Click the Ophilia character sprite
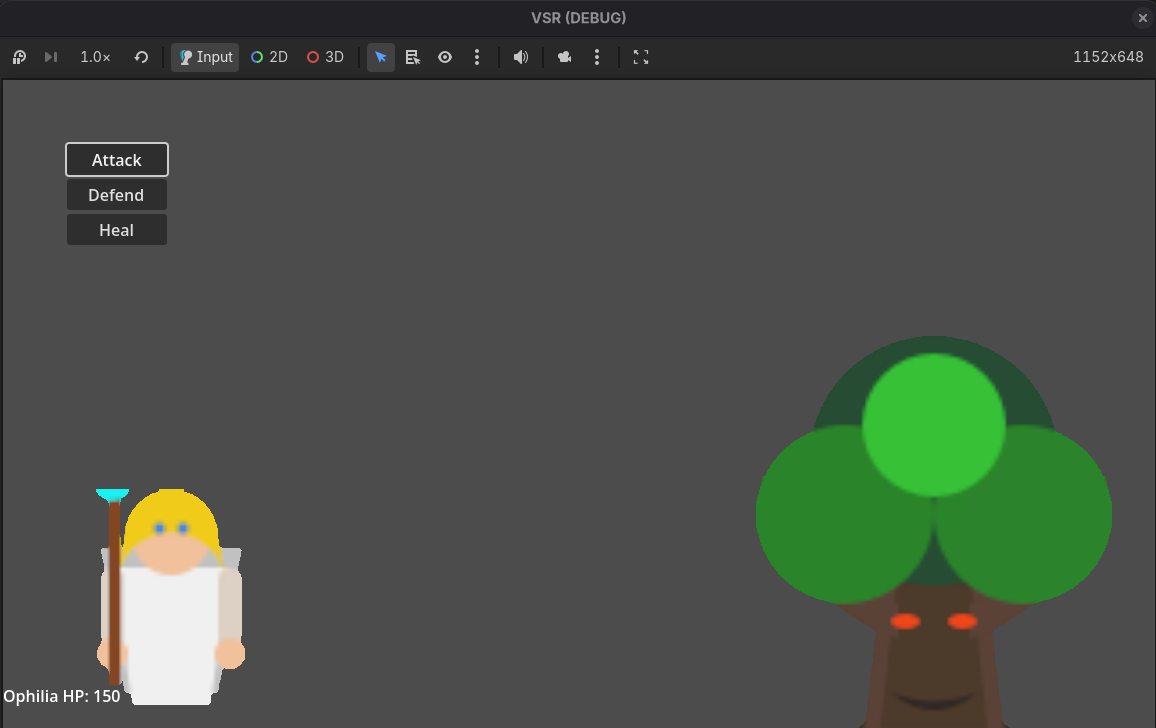The height and width of the screenshot is (728, 1156). [170, 596]
